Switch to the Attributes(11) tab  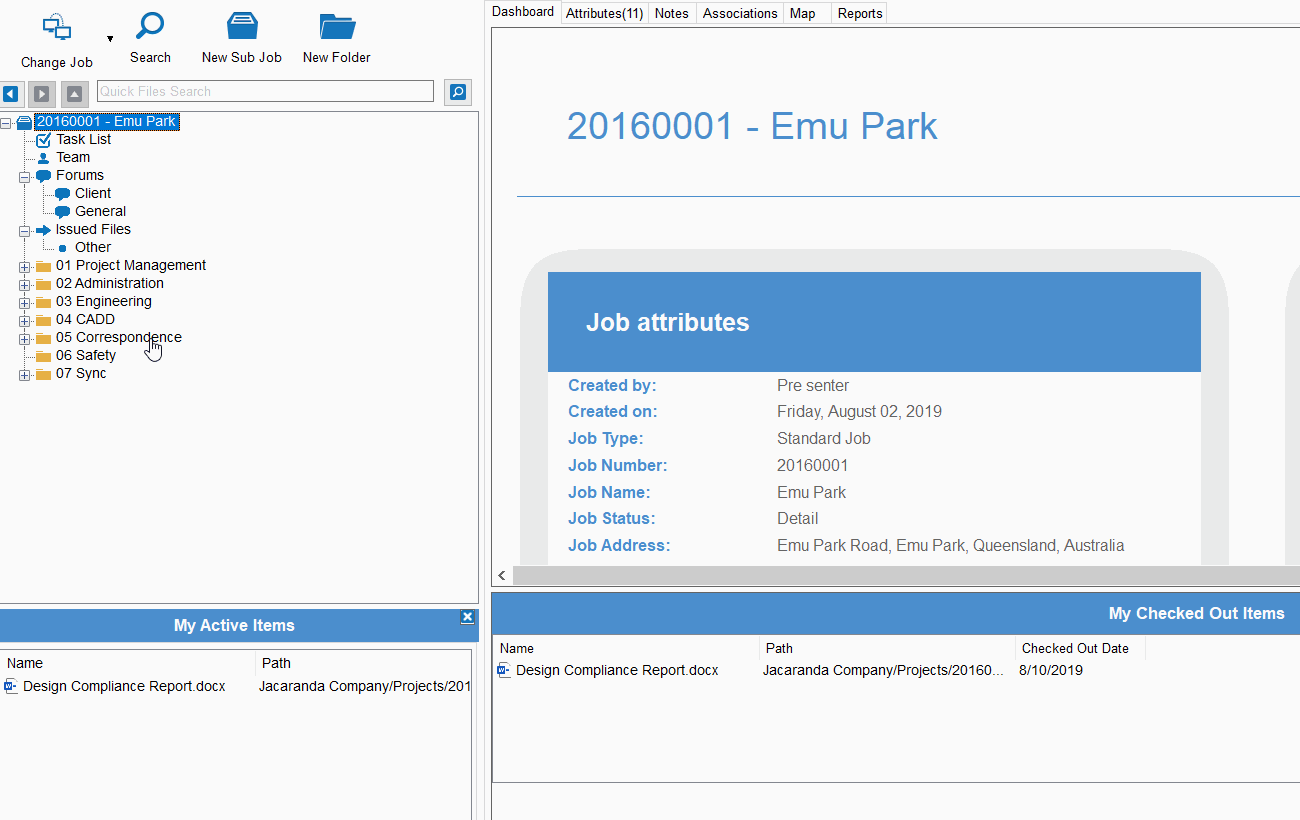604,13
